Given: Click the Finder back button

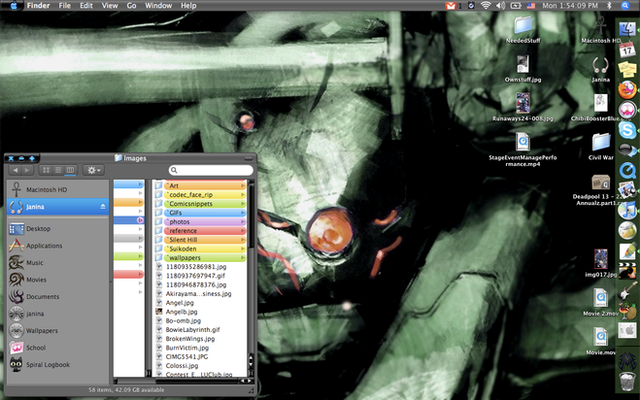Looking at the screenshot, I should [x=14, y=171].
